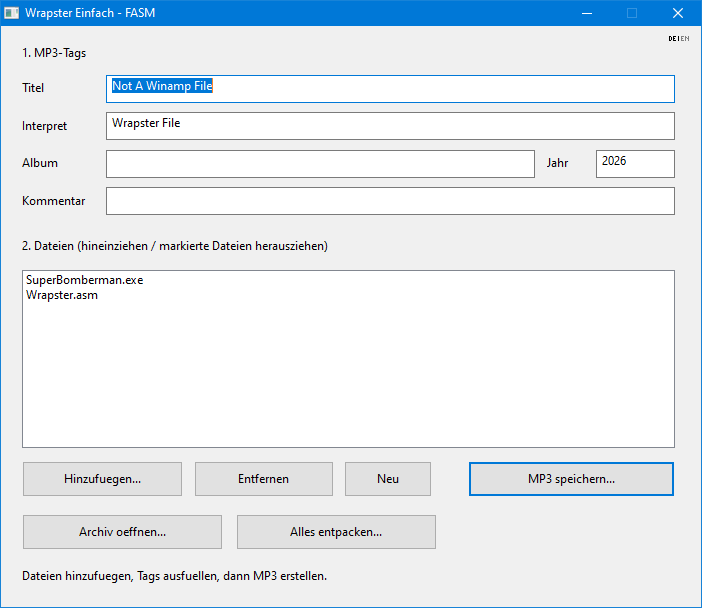Select the DE language option
This screenshot has height=608, width=702.
click(x=672, y=39)
